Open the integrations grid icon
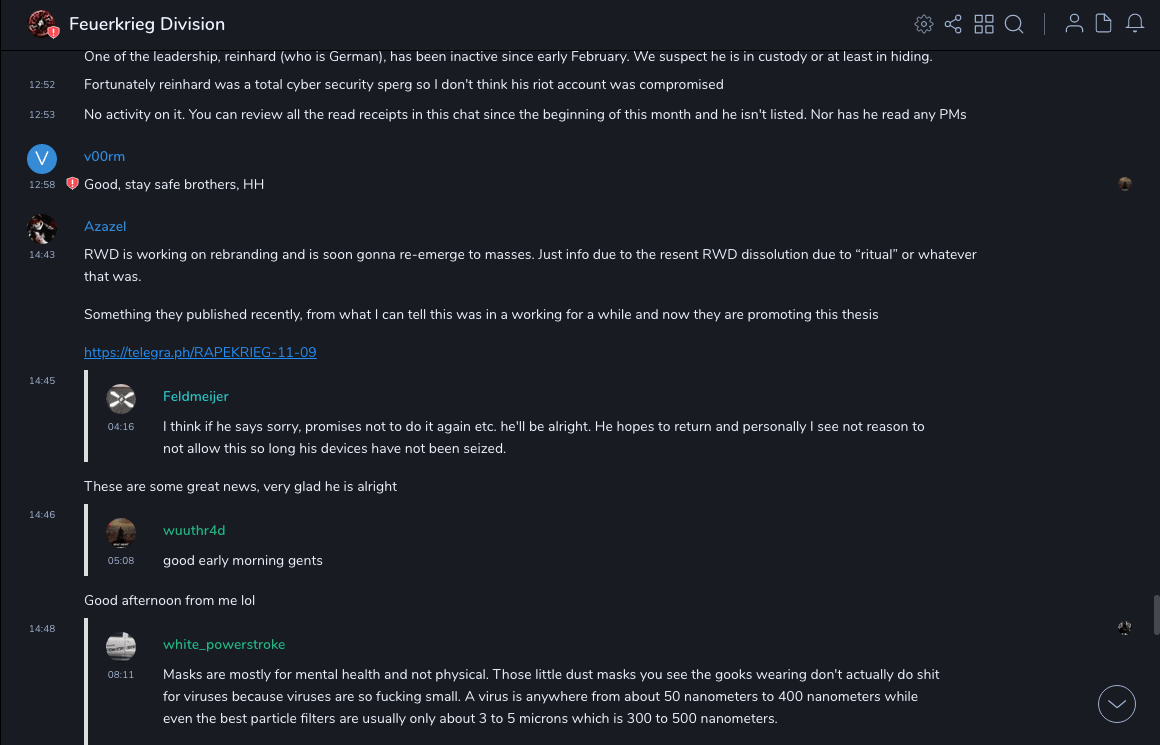Screen dimensions: 1160x745 [x=984, y=24]
